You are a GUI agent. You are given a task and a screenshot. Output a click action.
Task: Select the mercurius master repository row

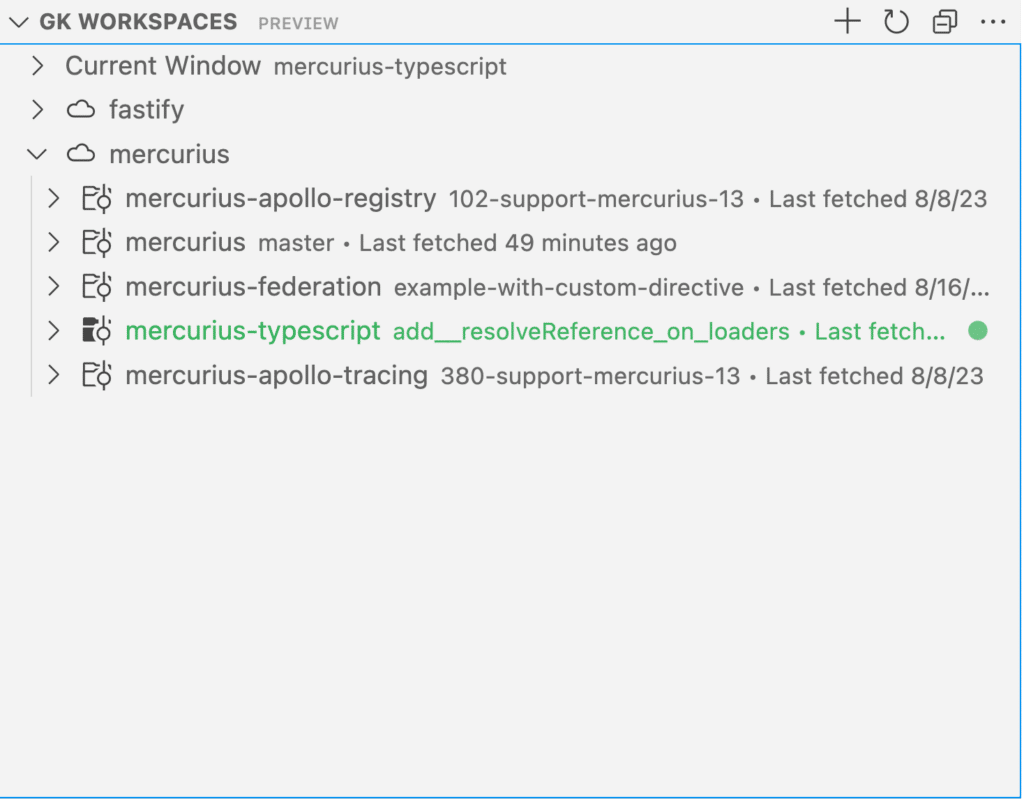(x=185, y=243)
